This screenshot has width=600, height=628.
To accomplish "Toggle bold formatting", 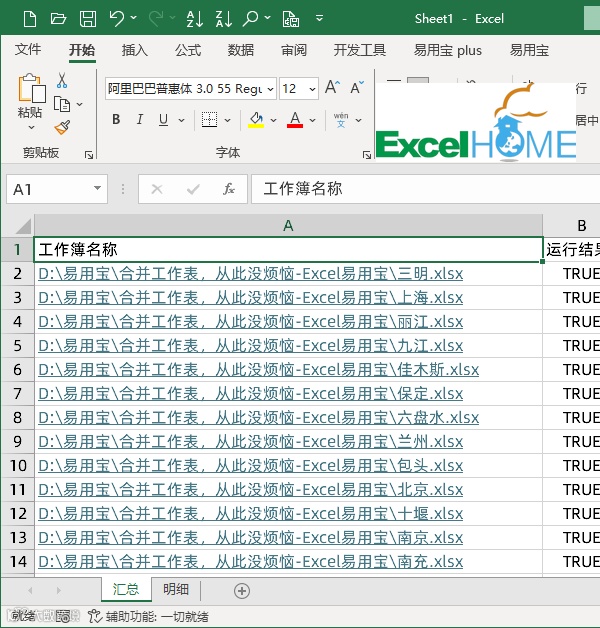I will click(x=116, y=119).
